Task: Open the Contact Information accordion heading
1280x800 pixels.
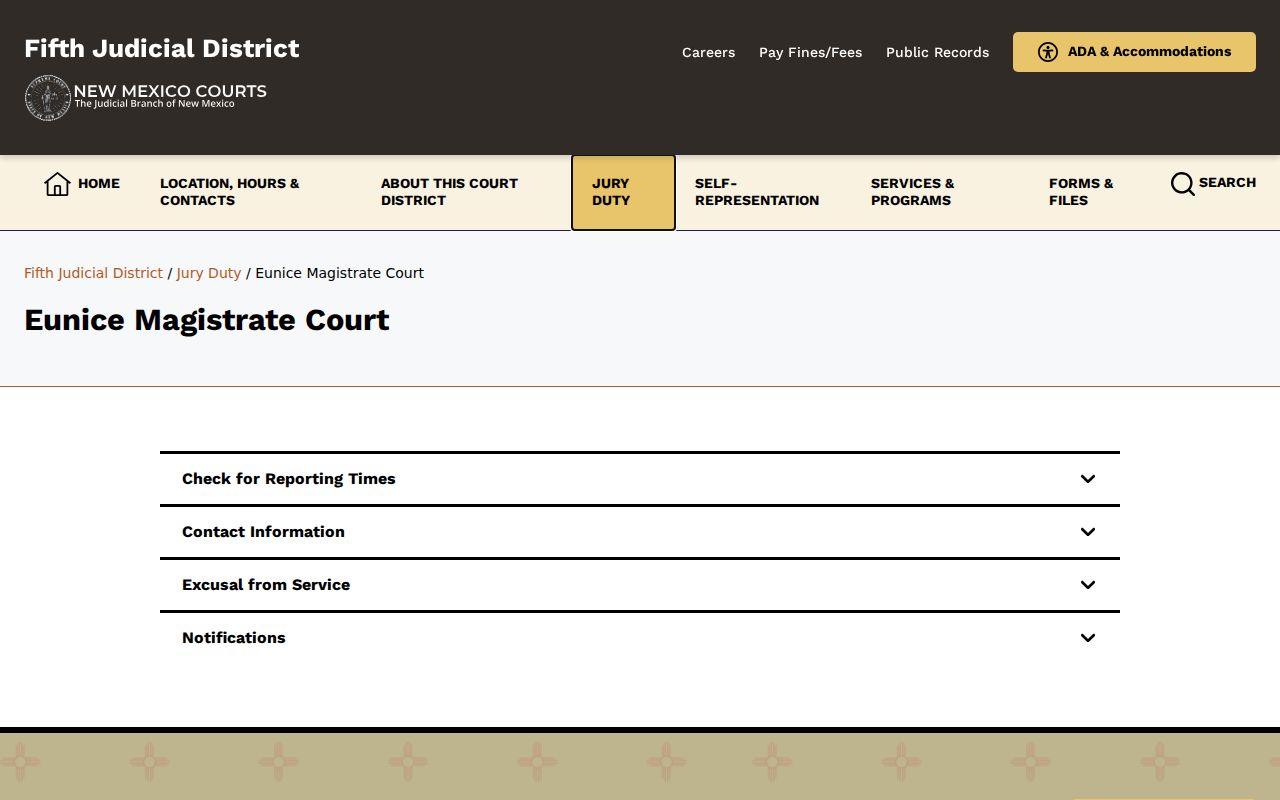Action: pyautogui.click(x=640, y=532)
